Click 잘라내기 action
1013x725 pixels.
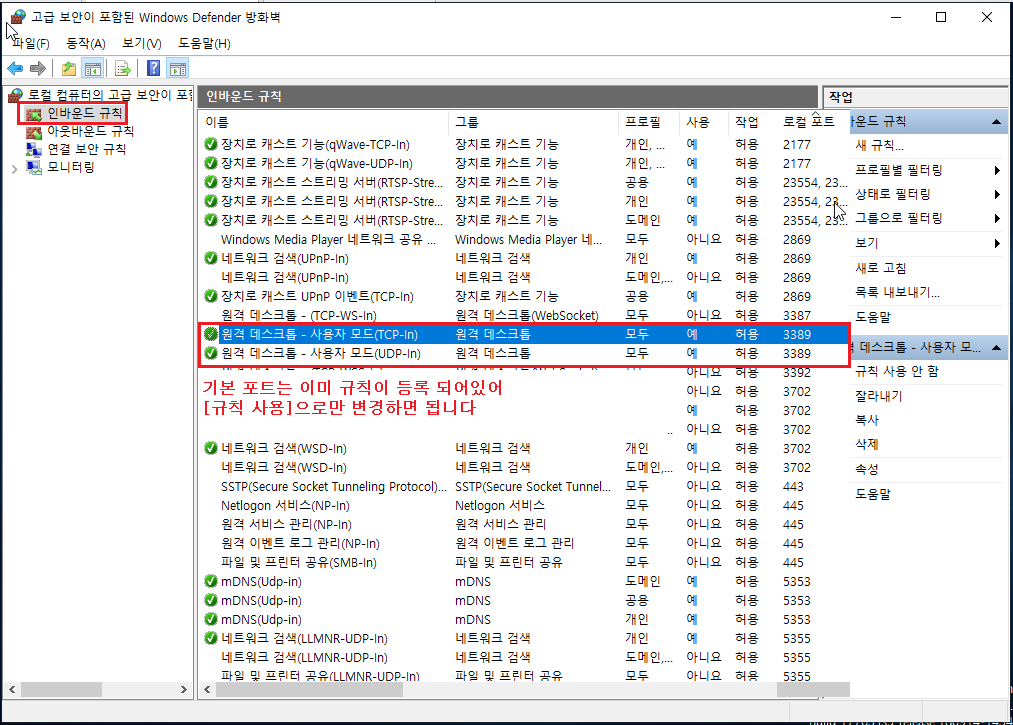click(879, 395)
